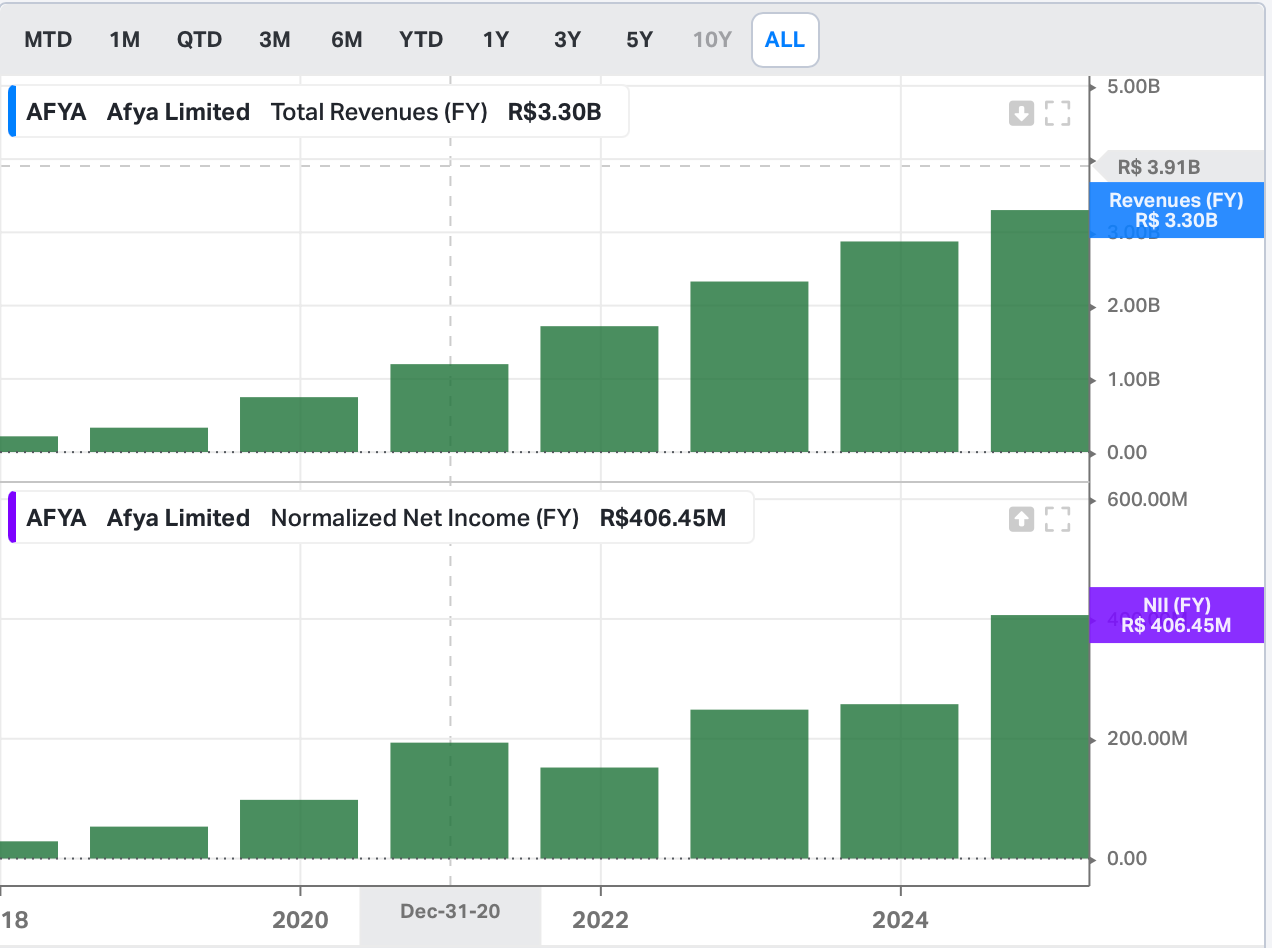Click the 2022 label on time axis
Screen dimensions: 1272x948
(600, 919)
